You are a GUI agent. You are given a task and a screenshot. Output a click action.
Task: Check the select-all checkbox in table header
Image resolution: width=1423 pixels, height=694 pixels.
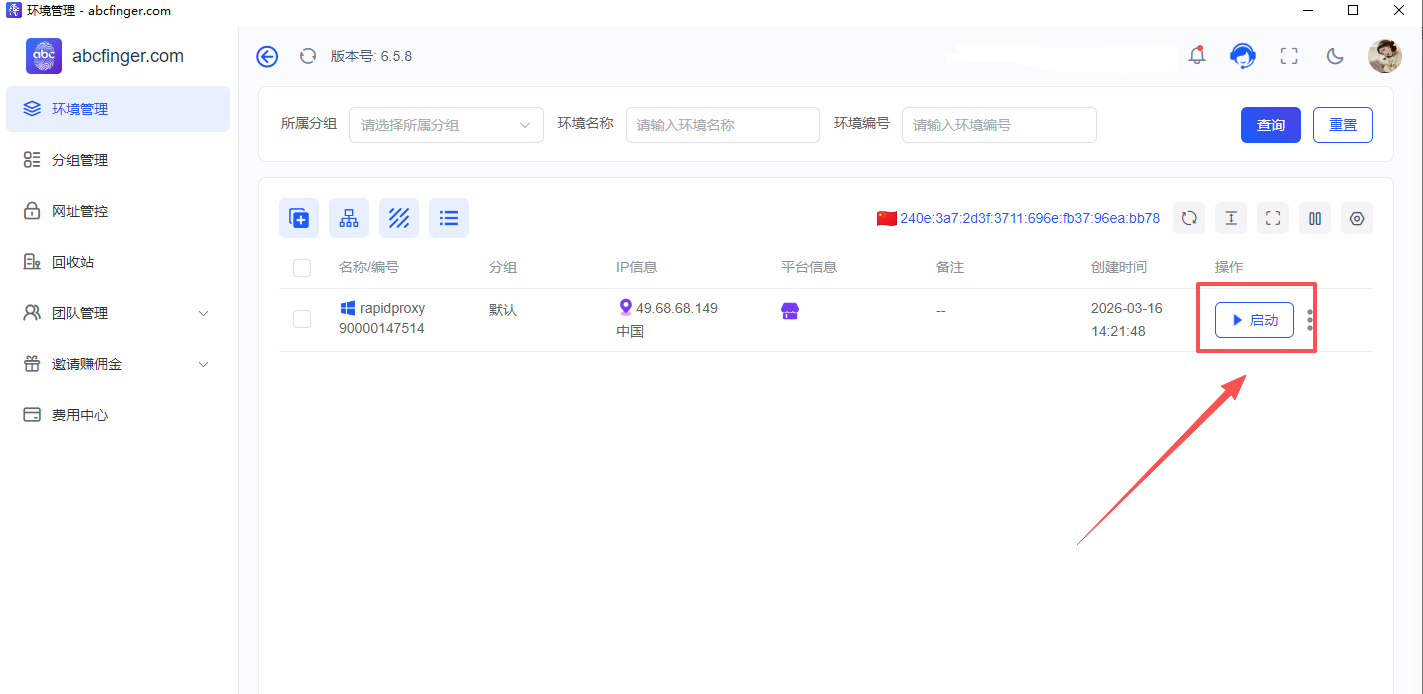[x=301, y=267]
